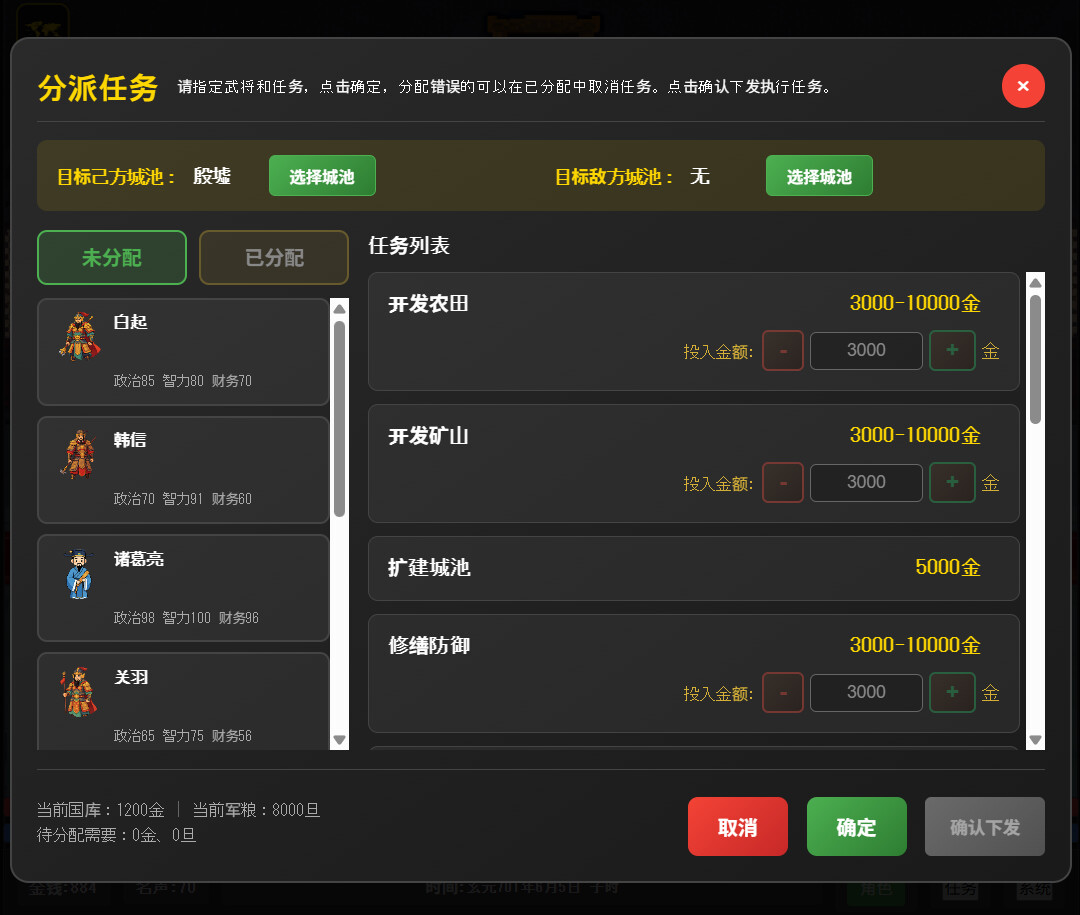Click 修缮防御 range 3000-10000金
The height and width of the screenshot is (915, 1080).
915,645
